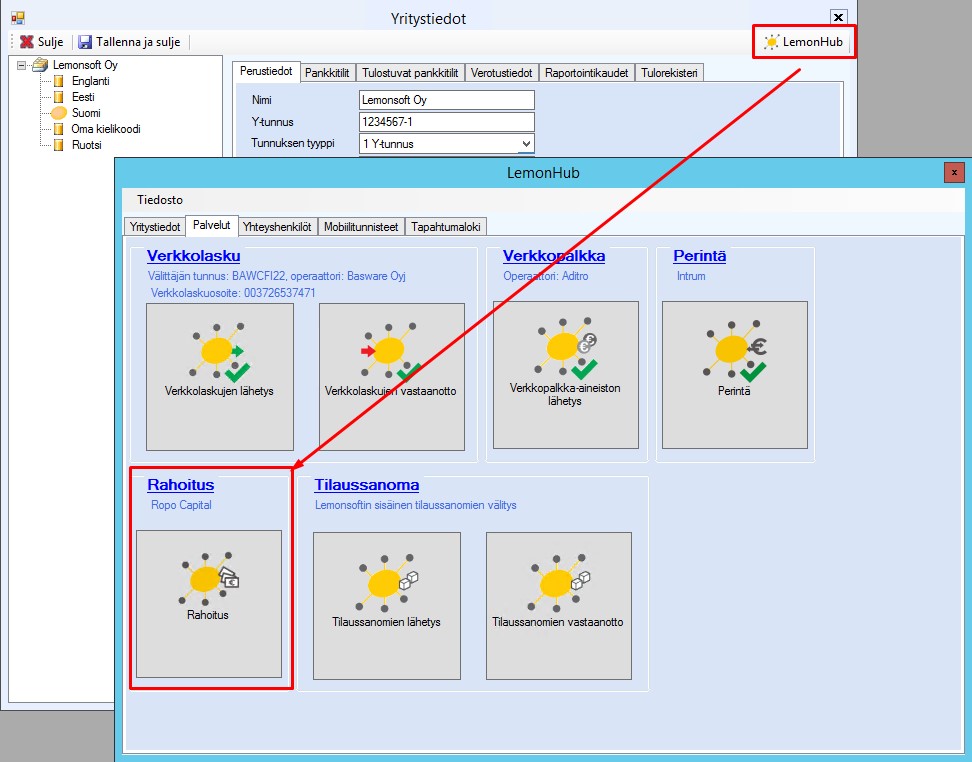This screenshot has height=762, width=972.
Task: Select Ruotsi in the language tree
Action: [87, 145]
